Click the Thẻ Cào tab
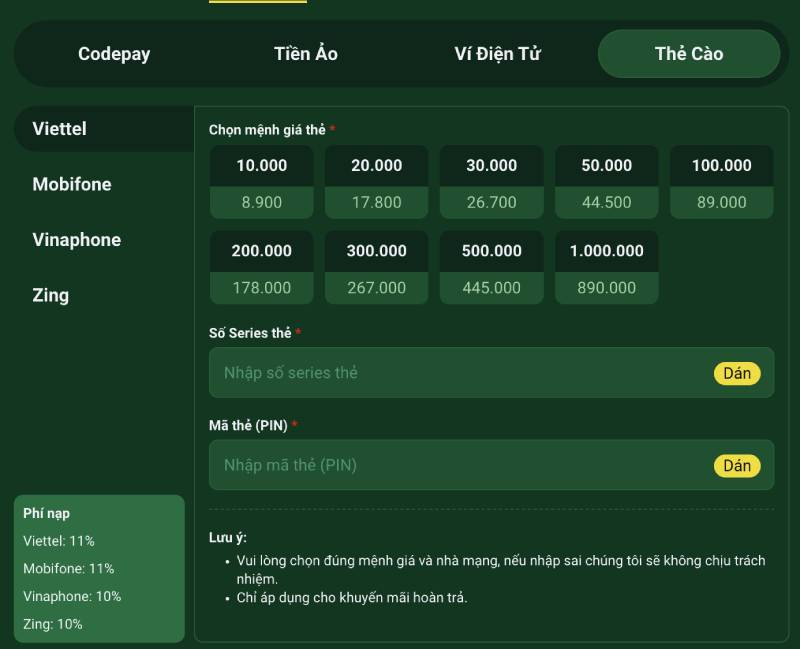This screenshot has height=649, width=800. point(688,54)
